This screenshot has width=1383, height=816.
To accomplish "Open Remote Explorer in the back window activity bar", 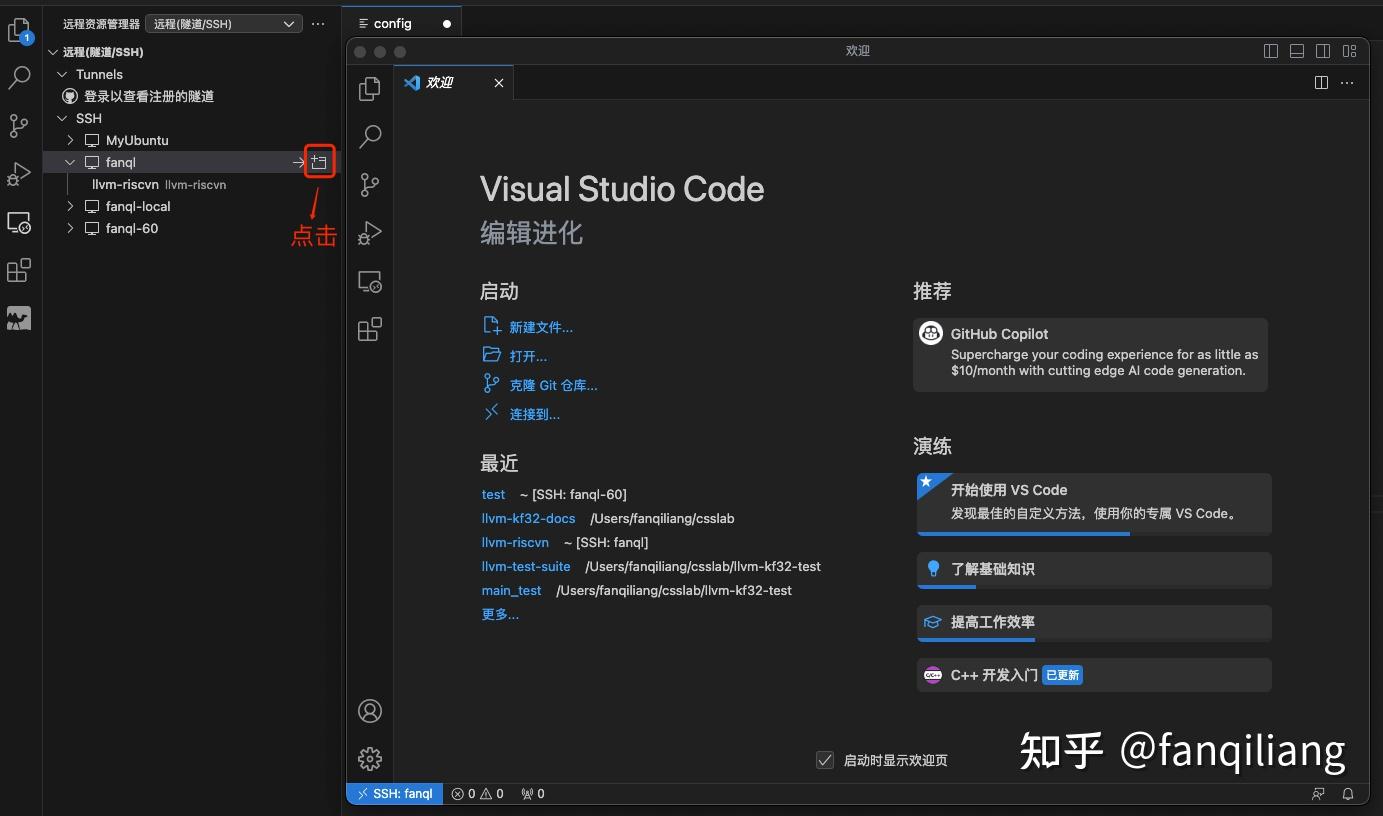I will 19,222.
